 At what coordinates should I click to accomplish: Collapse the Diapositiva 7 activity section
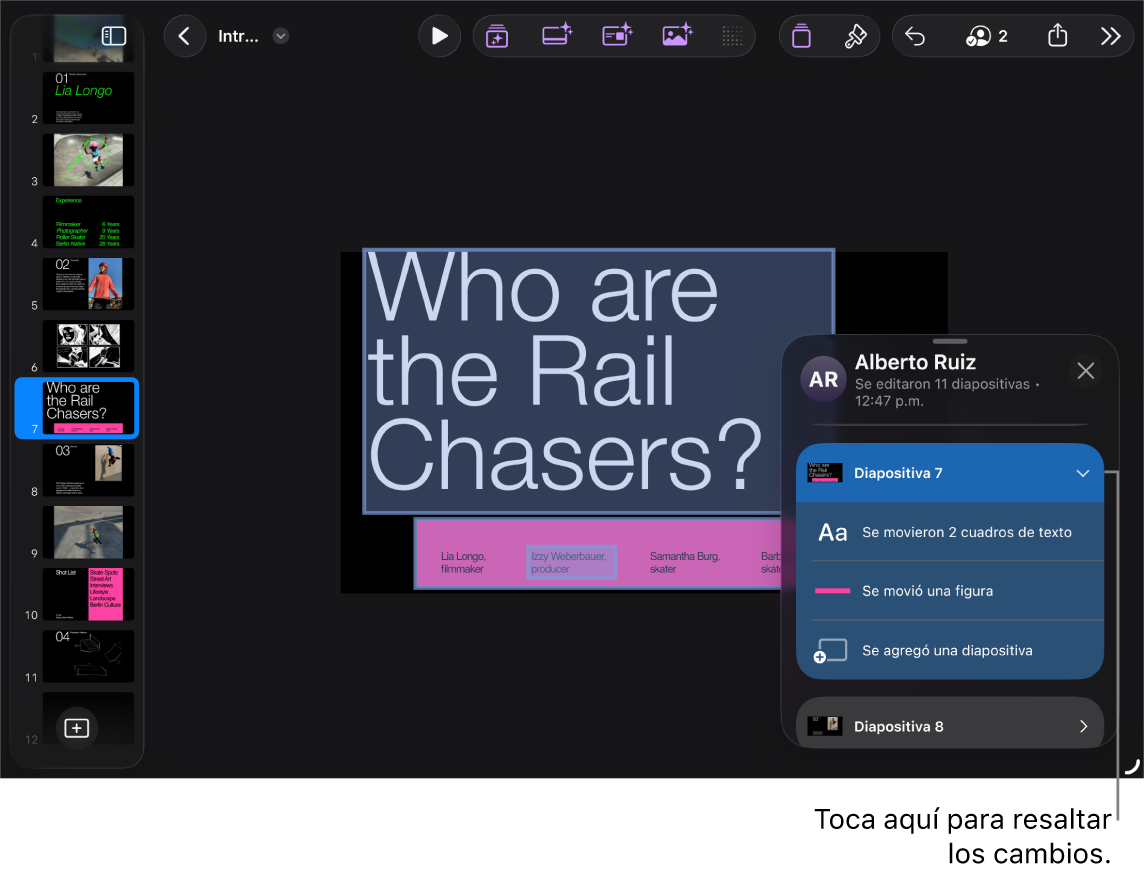tap(1082, 473)
